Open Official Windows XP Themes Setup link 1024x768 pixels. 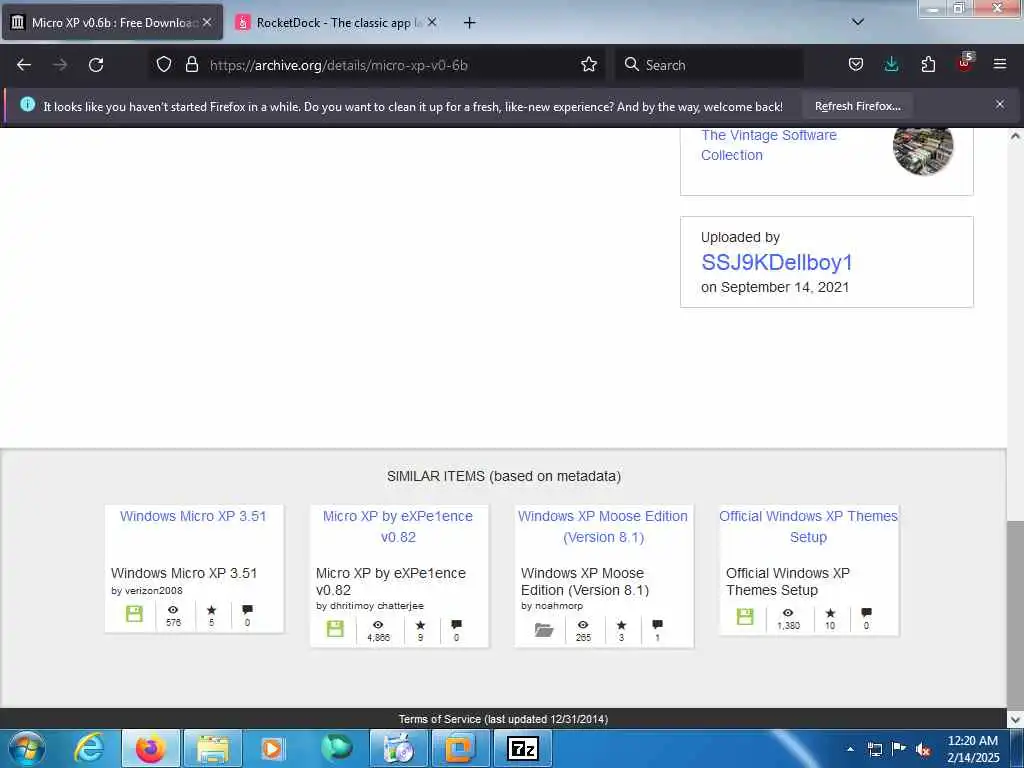tap(808, 526)
